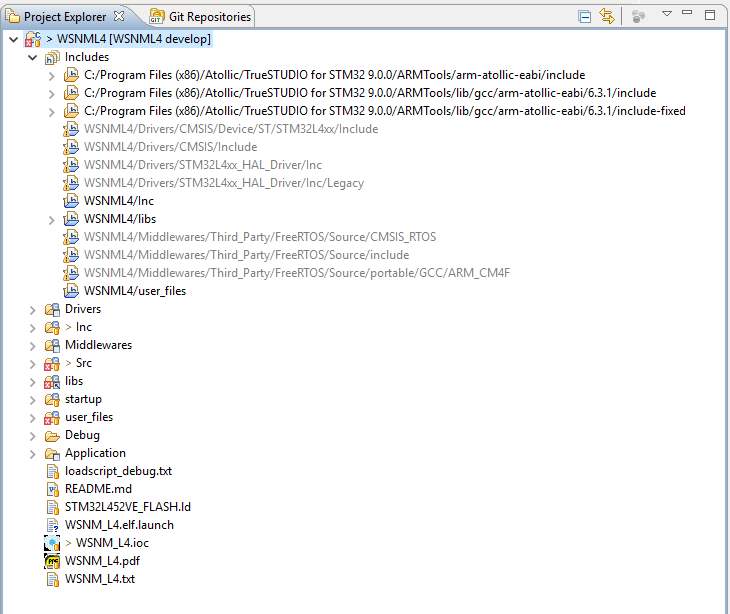Click the WSNML4/Inc include icon
Image resolution: width=730 pixels, height=614 pixels.
71,201
